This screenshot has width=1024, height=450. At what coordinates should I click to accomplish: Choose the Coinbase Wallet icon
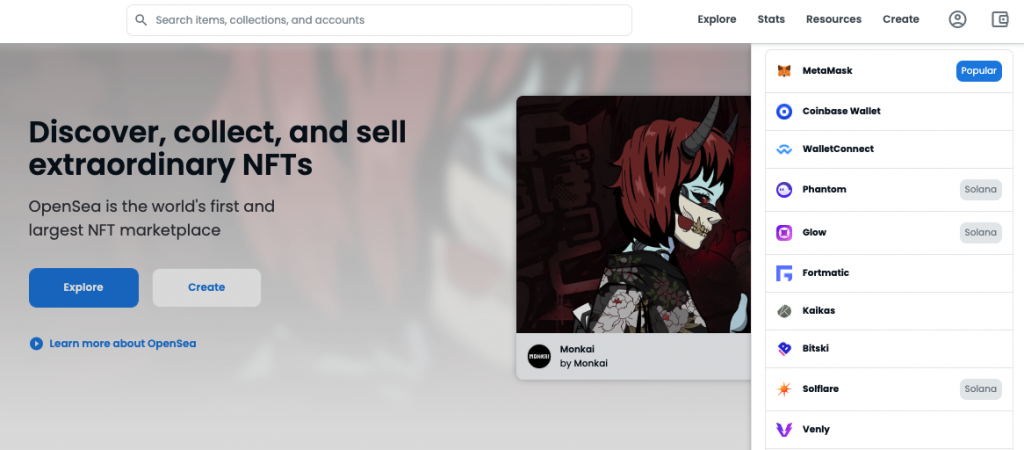click(x=784, y=111)
